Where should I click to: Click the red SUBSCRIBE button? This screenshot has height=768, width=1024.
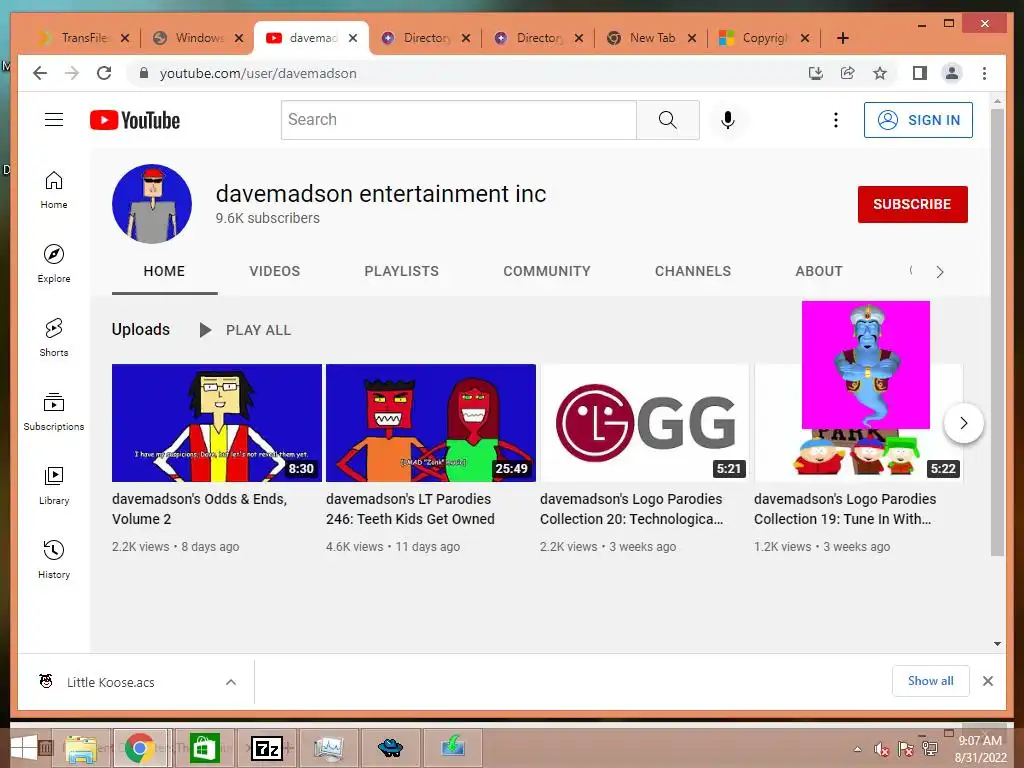tap(912, 204)
